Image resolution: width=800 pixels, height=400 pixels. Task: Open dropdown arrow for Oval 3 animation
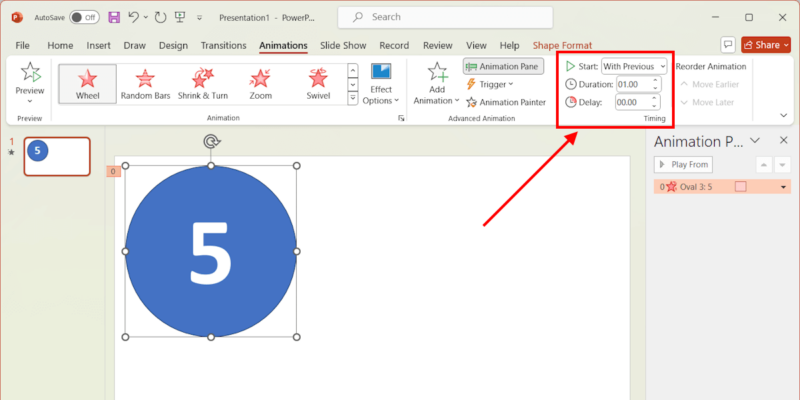(784, 187)
